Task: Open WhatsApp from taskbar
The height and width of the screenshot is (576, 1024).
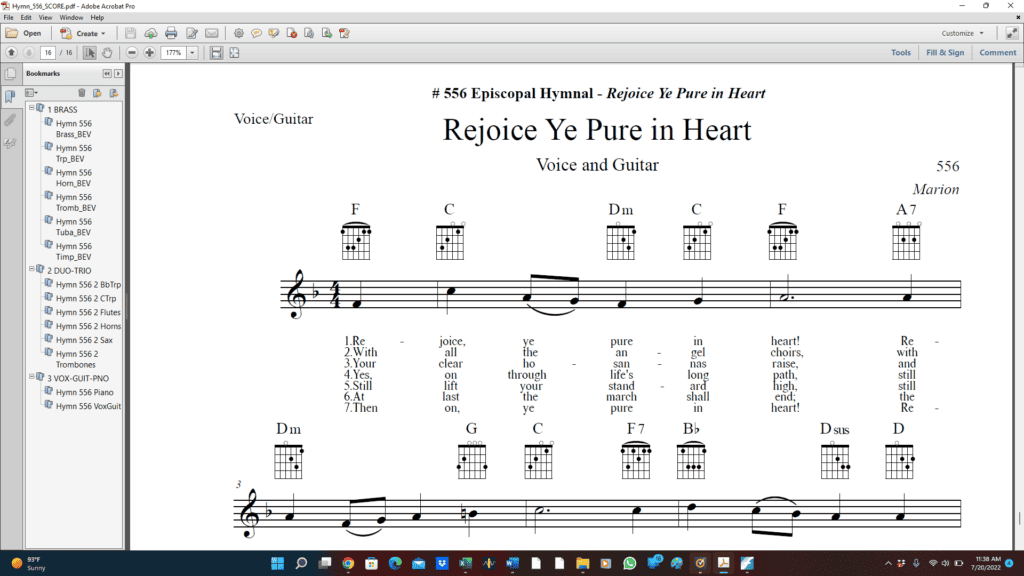Action: pyautogui.click(x=630, y=563)
